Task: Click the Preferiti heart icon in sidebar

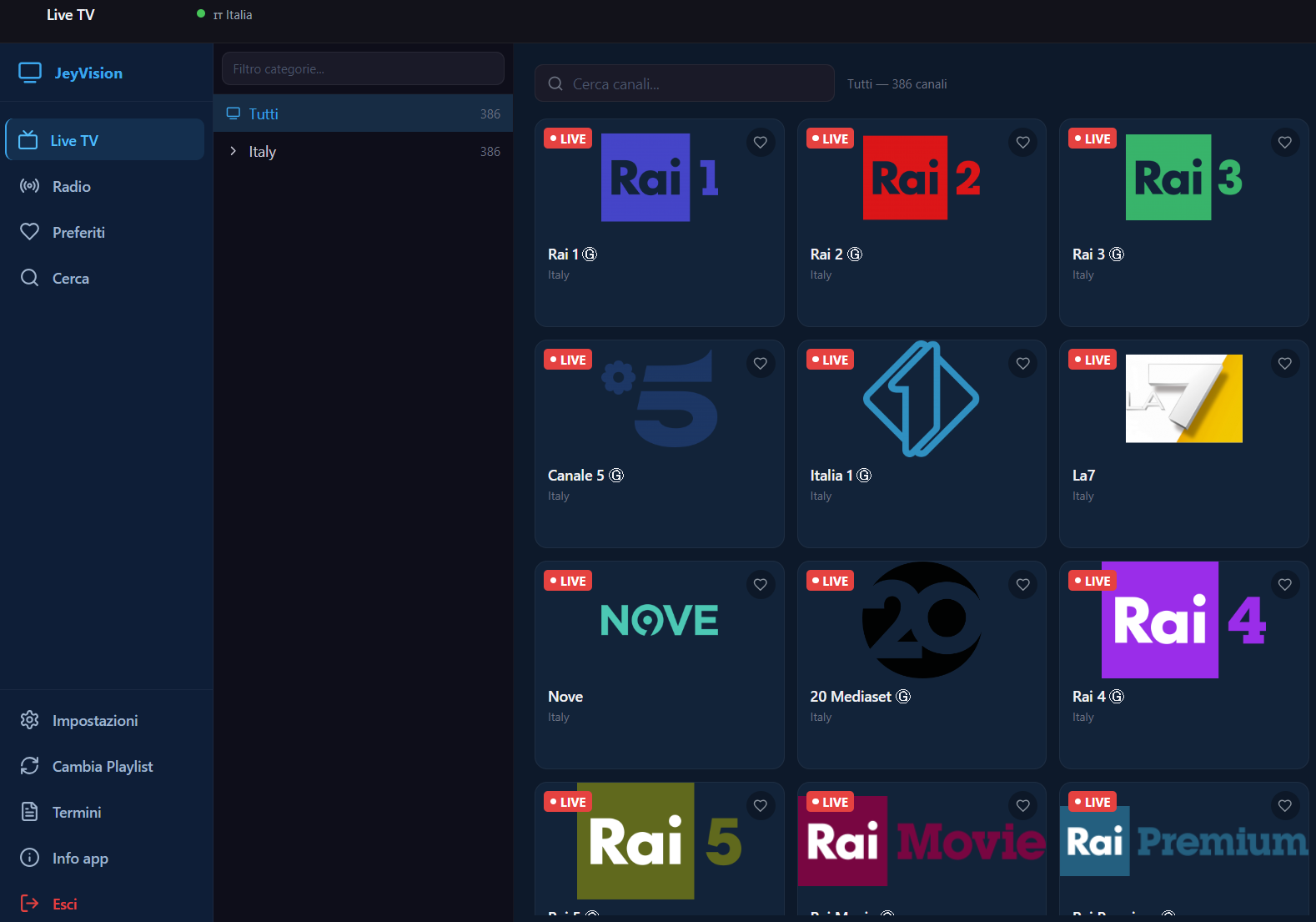Action: click(x=30, y=232)
